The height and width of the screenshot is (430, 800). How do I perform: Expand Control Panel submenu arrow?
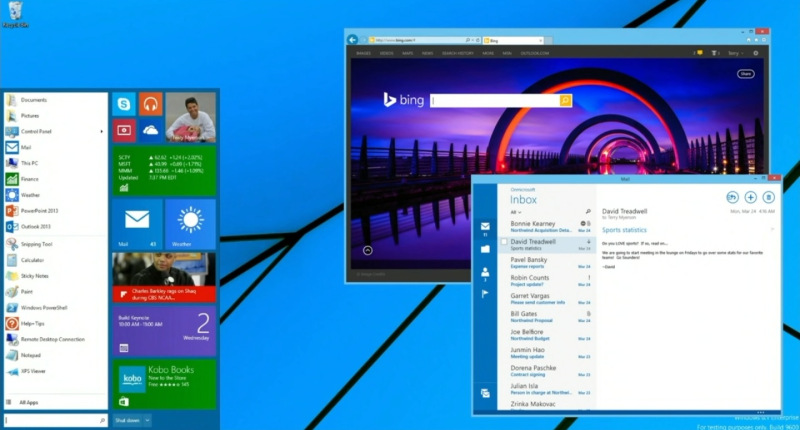coord(102,132)
